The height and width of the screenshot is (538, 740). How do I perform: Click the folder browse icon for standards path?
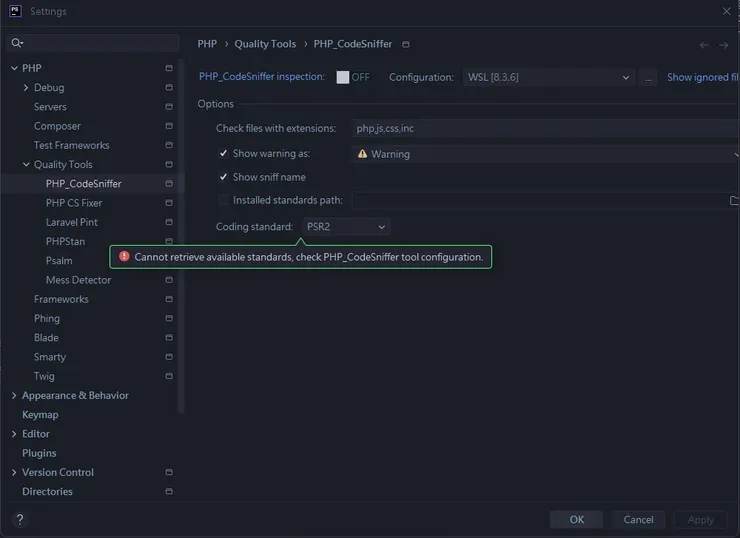734,201
